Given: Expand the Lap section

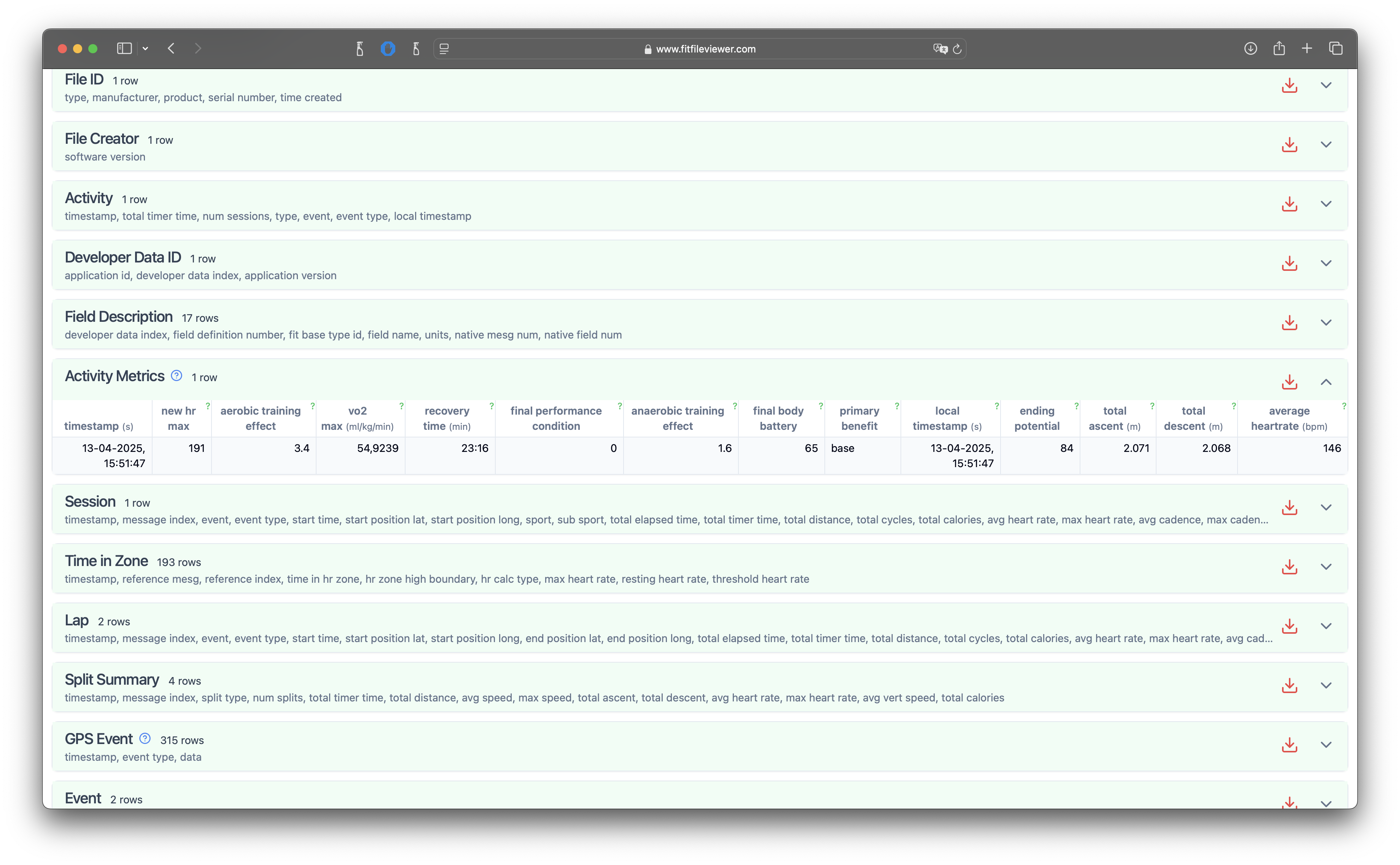Looking at the screenshot, I should click(1325, 626).
